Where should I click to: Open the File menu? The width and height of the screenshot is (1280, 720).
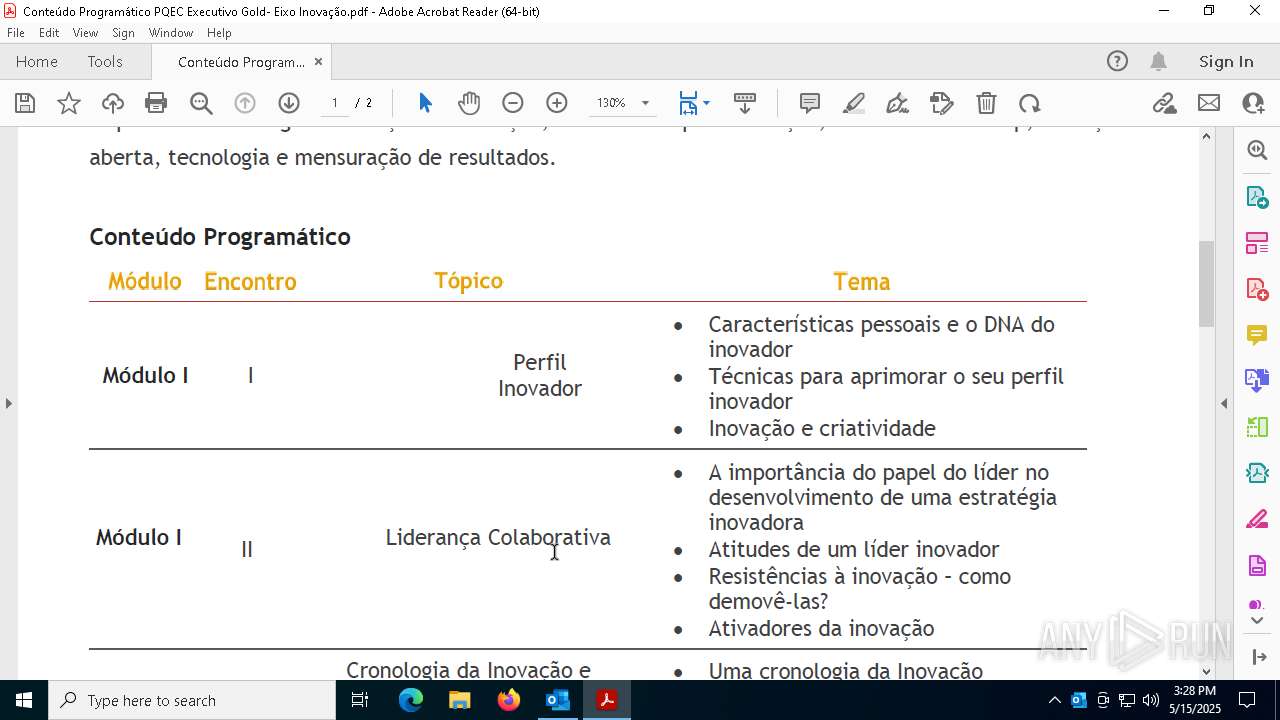click(x=16, y=33)
